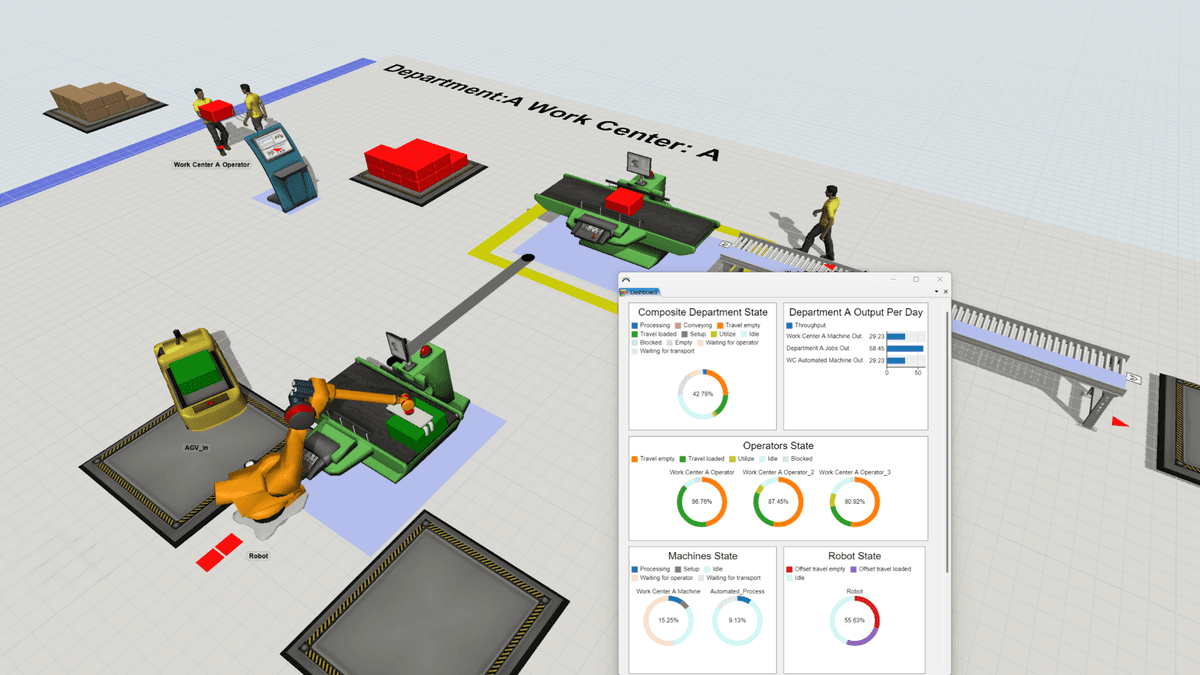Click the Composite Department State donut chart

click(x=704, y=394)
